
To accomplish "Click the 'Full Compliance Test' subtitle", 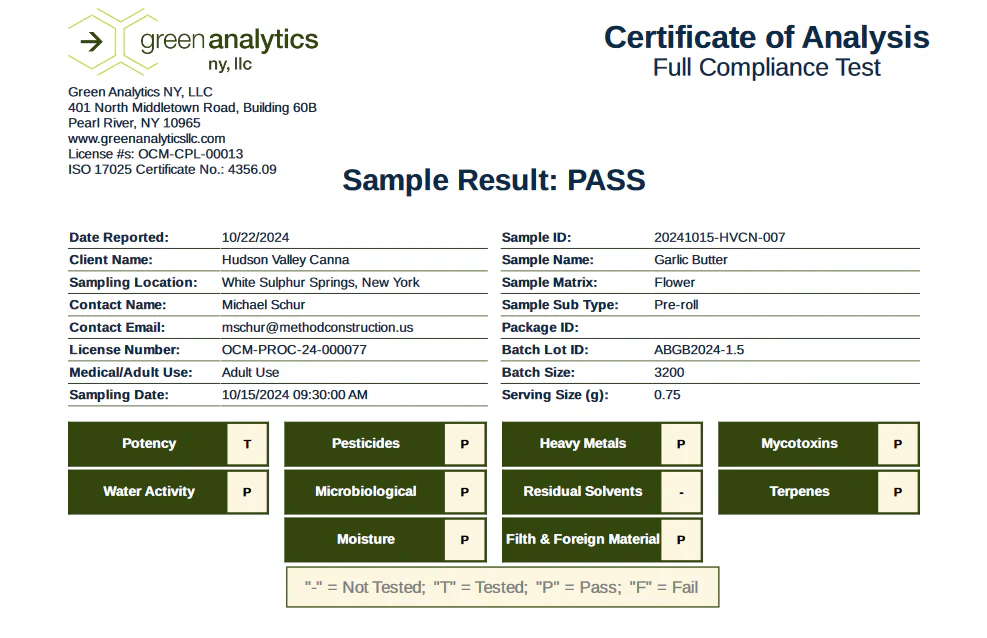I will (767, 67).
